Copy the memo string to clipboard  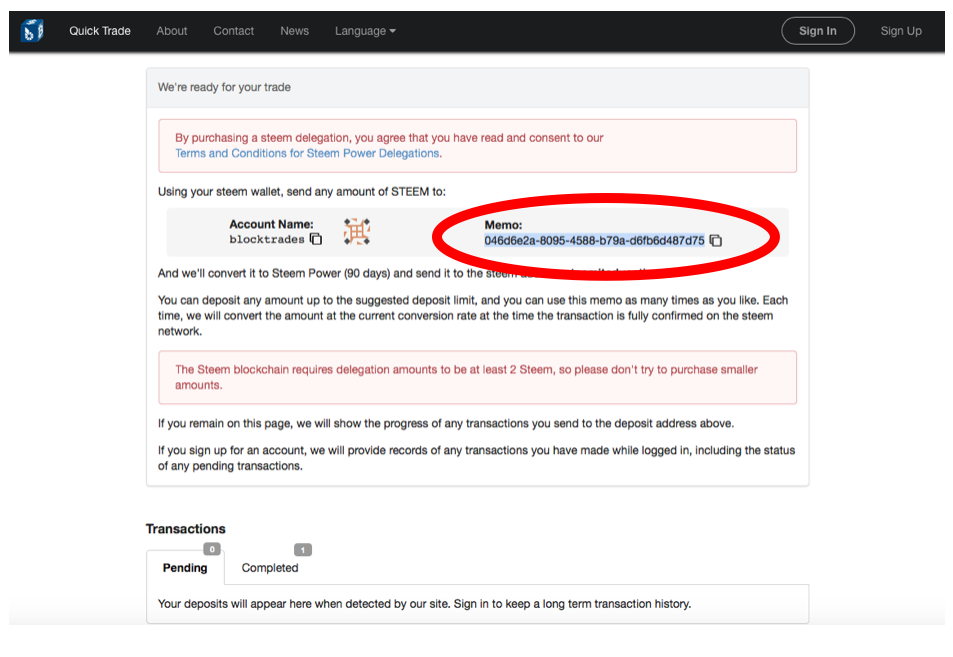(x=716, y=241)
